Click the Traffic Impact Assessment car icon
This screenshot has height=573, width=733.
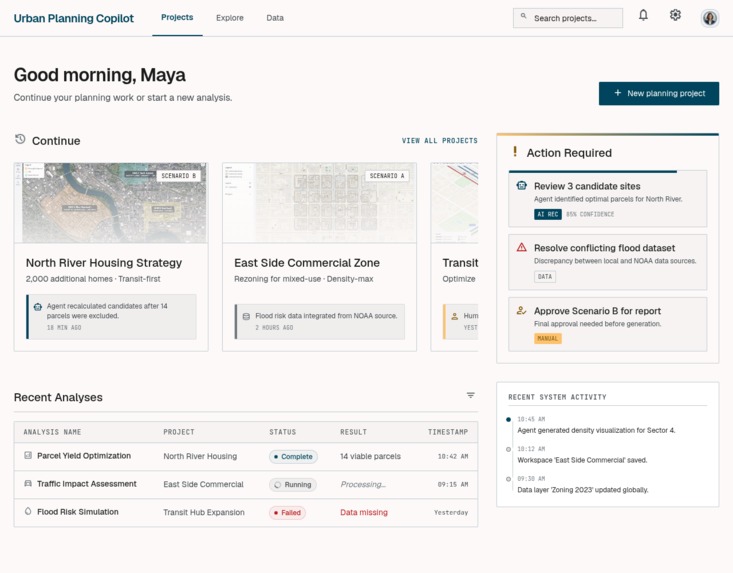click(x=28, y=483)
